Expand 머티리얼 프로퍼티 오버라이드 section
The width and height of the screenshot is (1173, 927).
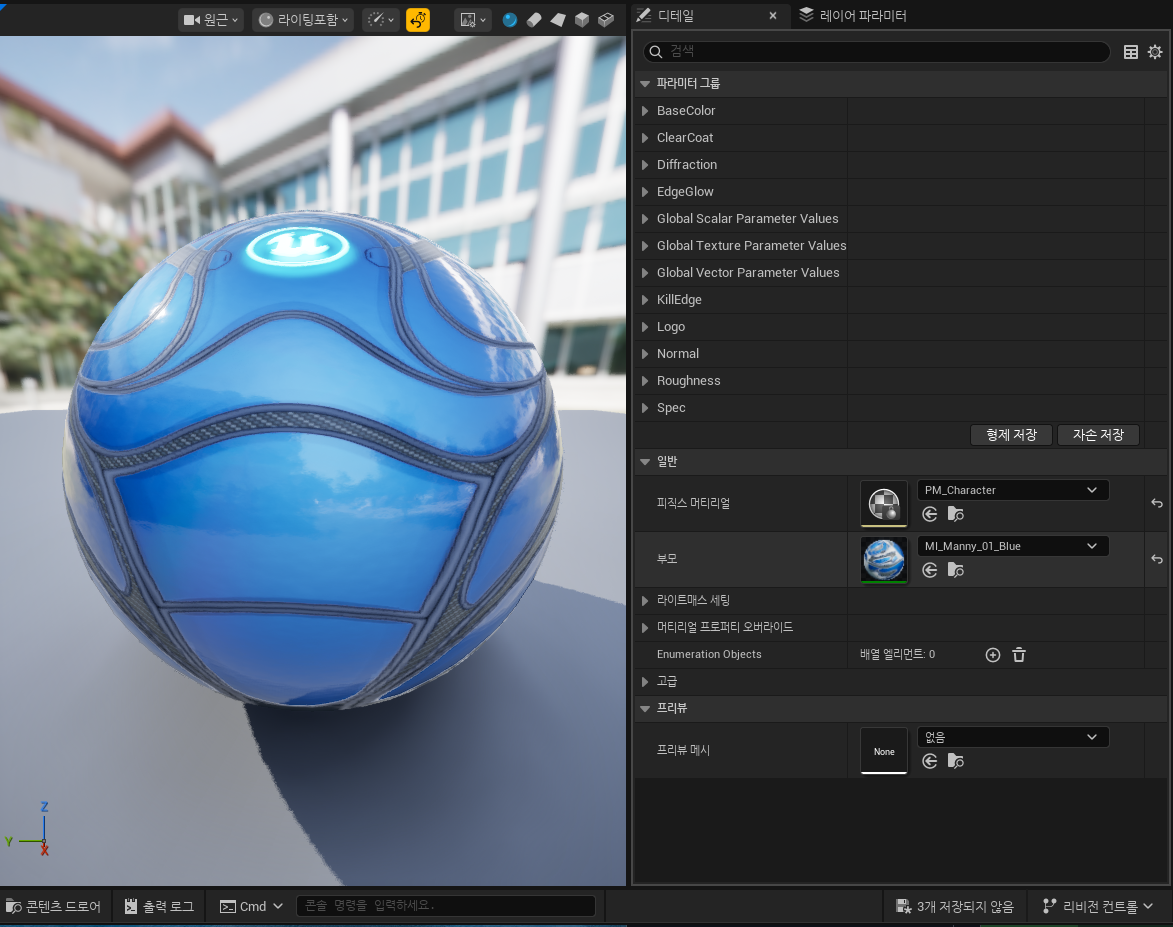(645, 627)
